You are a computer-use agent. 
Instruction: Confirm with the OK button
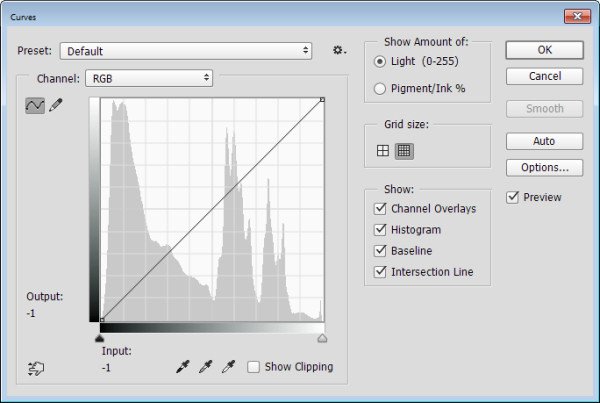pos(545,50)
